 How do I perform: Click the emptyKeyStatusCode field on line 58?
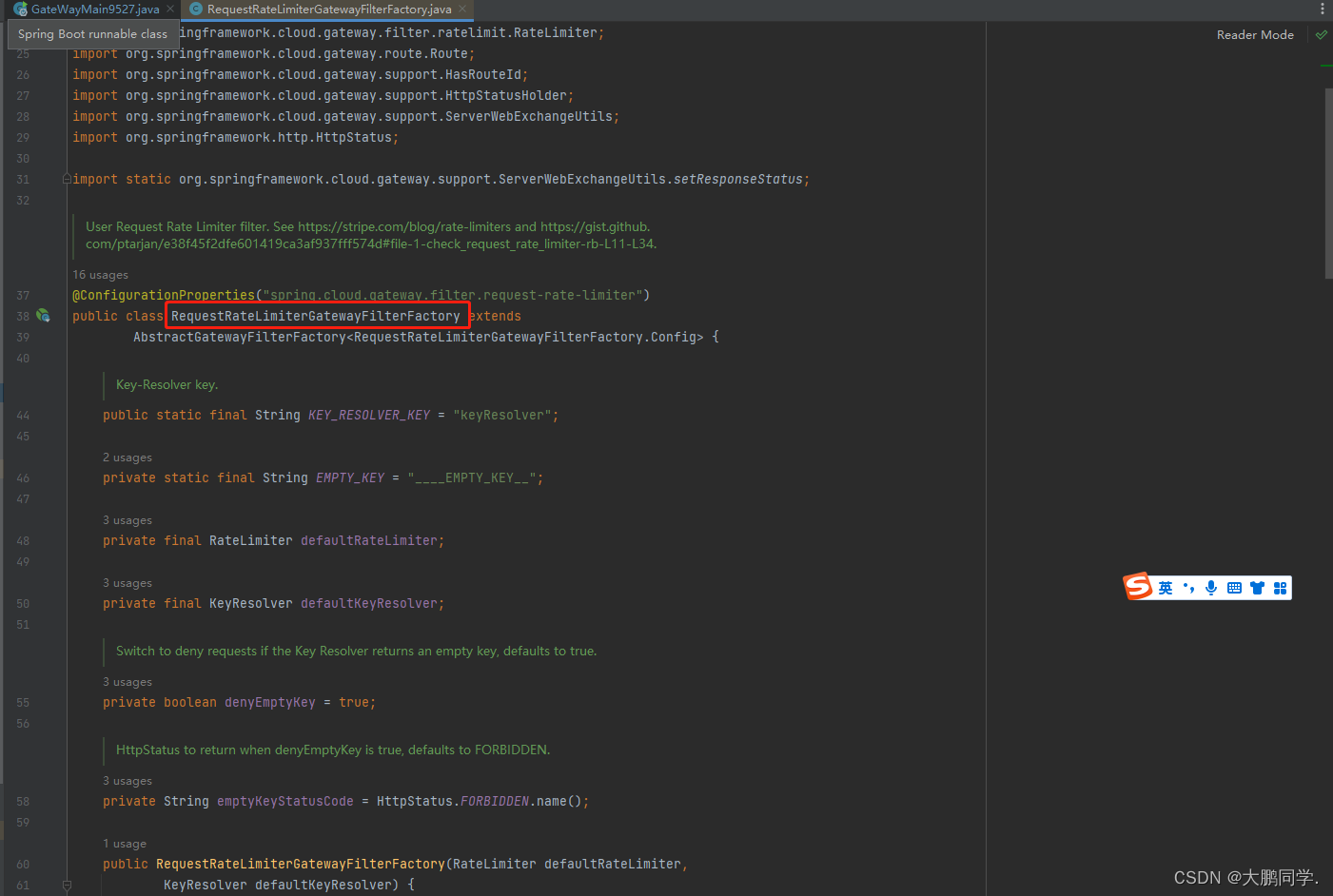[x=285, y=801]
